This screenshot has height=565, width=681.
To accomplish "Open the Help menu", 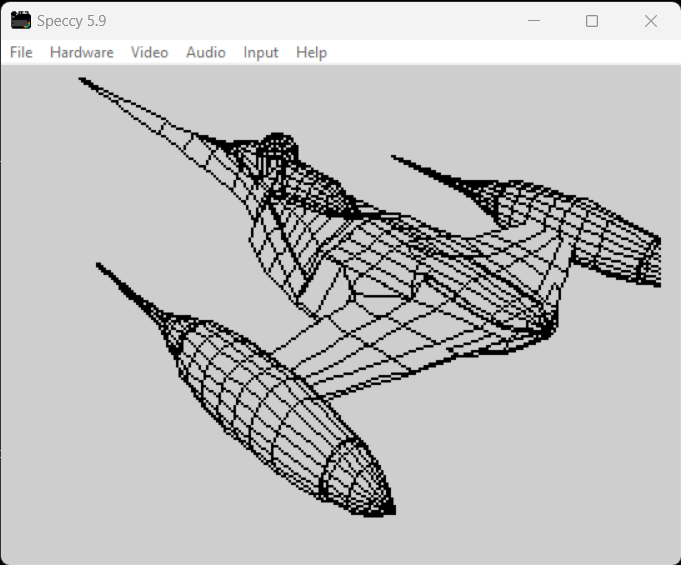I will pyautogui.click(x=311, y=52).
